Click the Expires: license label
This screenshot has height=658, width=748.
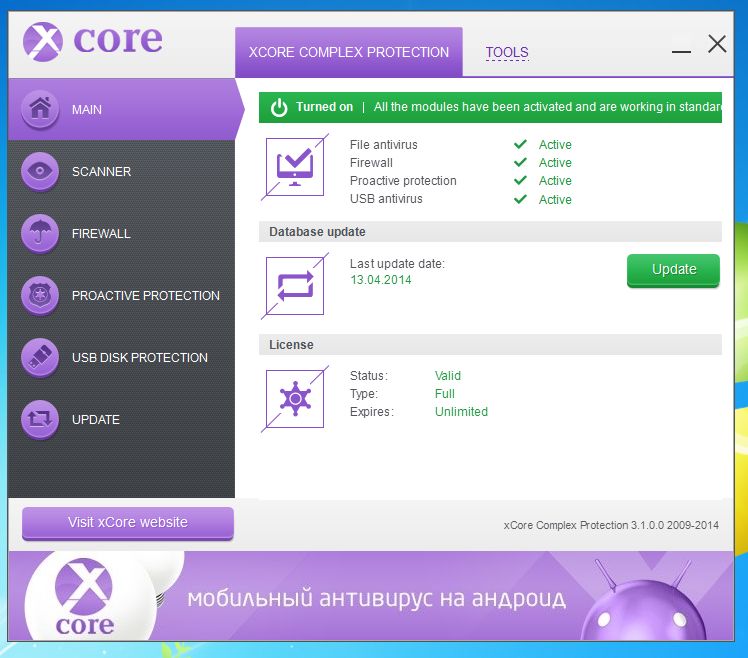point(372,412)
